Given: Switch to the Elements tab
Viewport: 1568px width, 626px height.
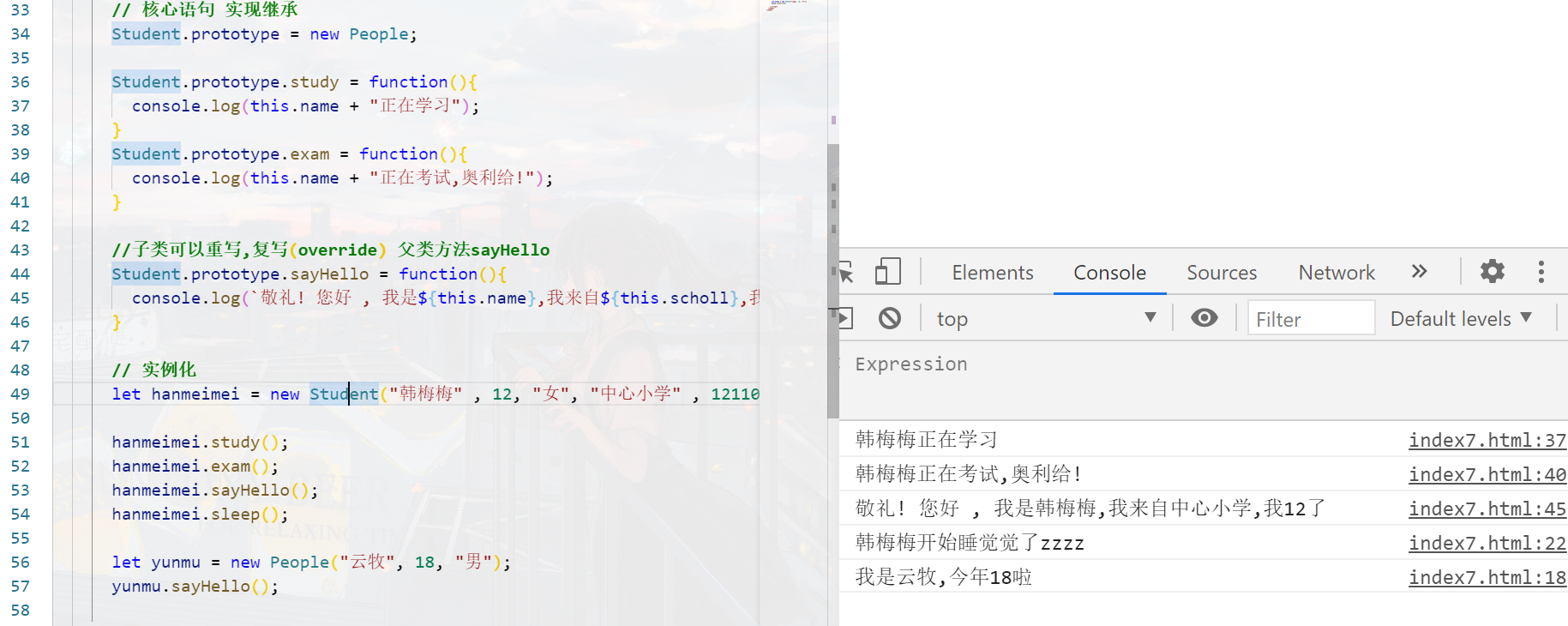Looking at the screenshot, I should pos(992,273).
